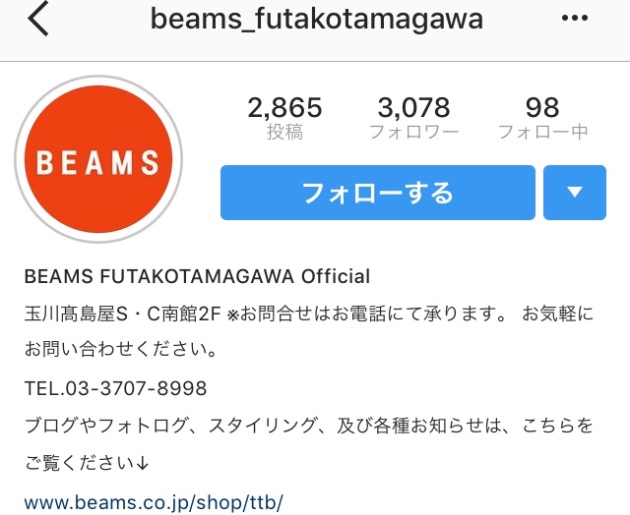The width and height of the screenshot is (630, 515).
Task: Select the BEAMS FUTAKOTAMAGAWA Official name text
Action: (x=197, y=276)
